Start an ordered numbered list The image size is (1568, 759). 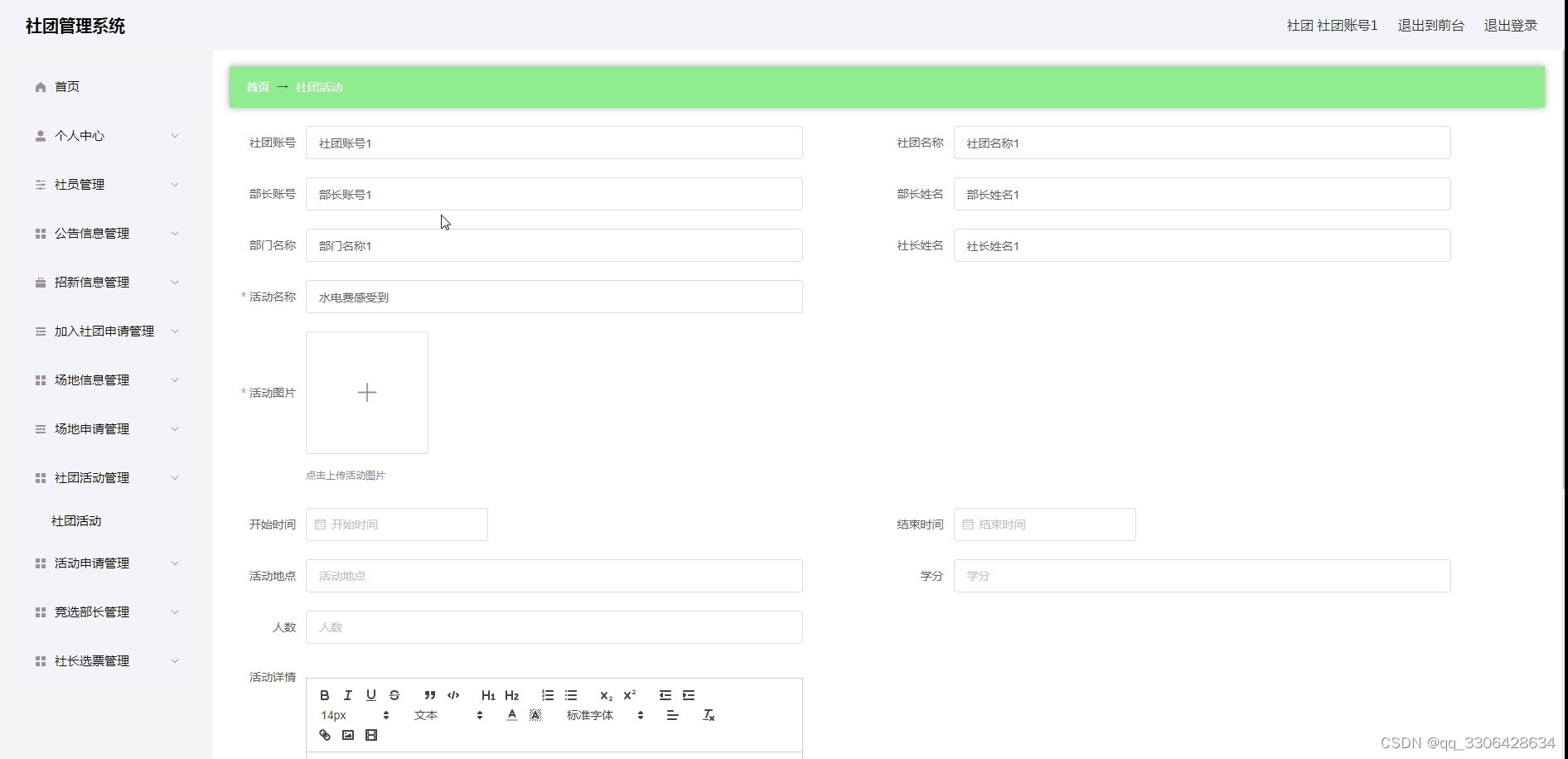[548, 695]
